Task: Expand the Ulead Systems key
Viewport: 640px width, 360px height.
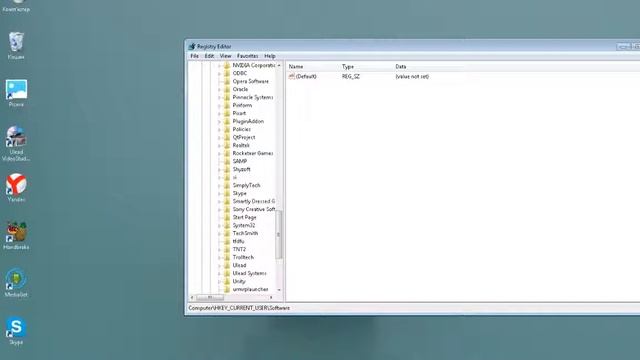Action: point(219,273)
